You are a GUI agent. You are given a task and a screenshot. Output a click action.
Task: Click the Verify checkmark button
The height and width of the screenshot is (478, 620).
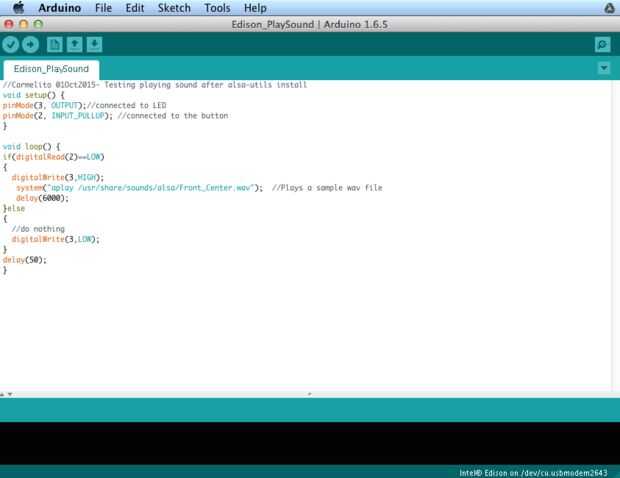pos(11,44)
